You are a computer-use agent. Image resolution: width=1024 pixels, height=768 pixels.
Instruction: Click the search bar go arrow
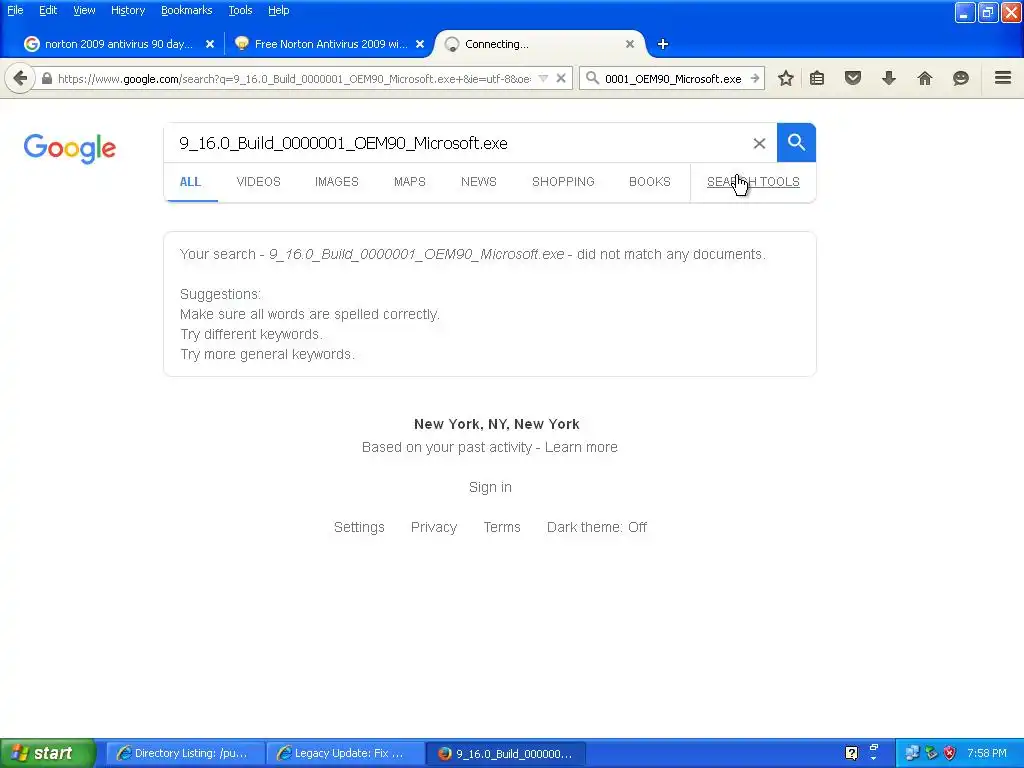755,79
